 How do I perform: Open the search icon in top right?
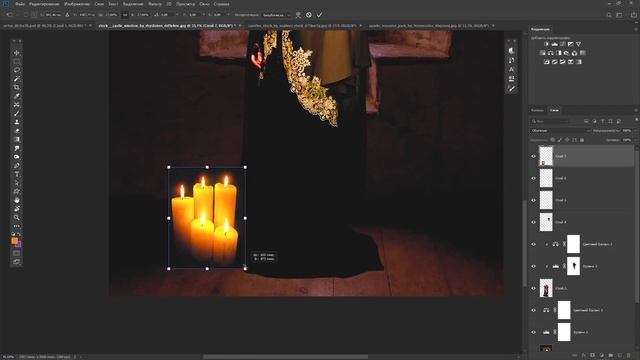click(x=609, y=15)
